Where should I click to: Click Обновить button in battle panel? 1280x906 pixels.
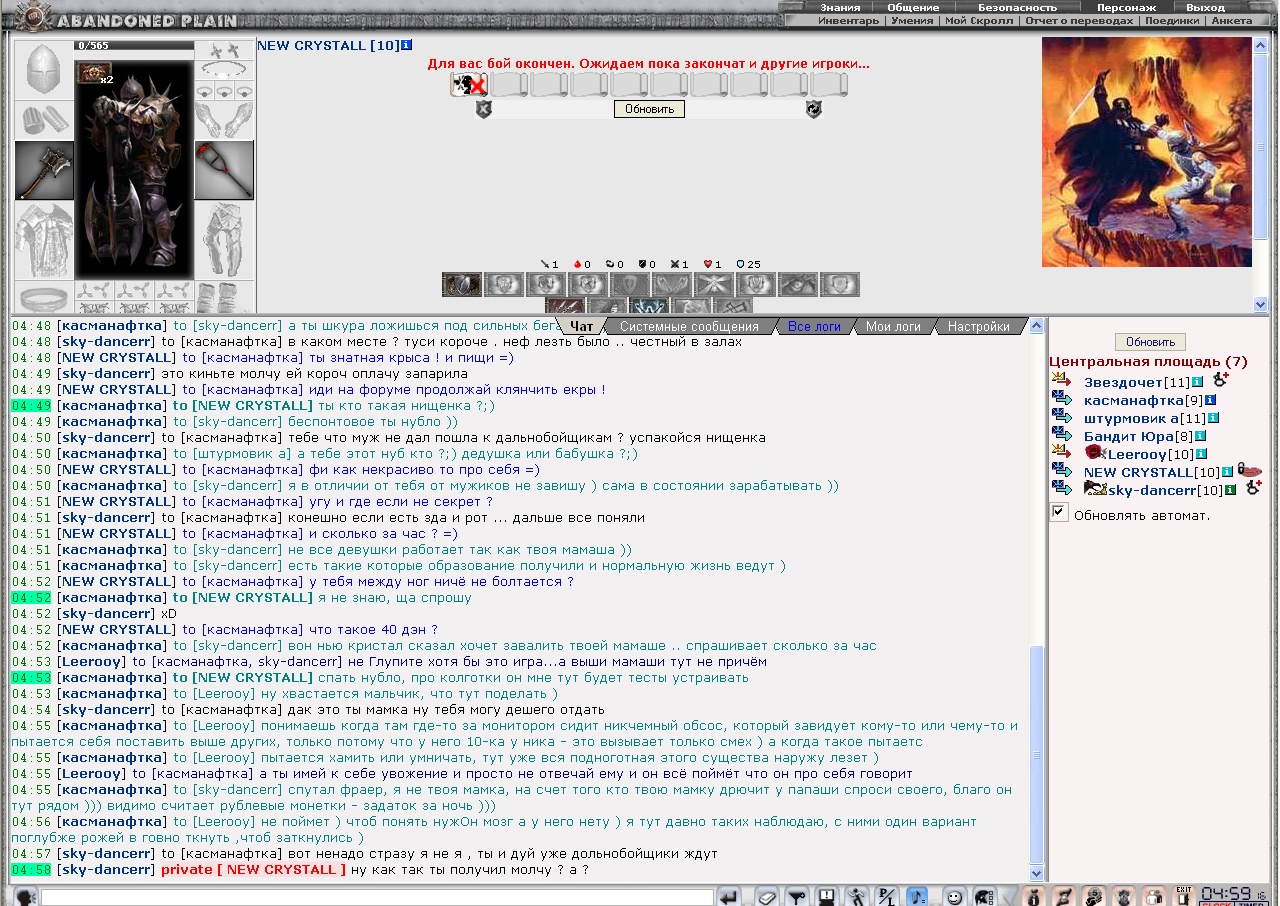pos(649,109)
